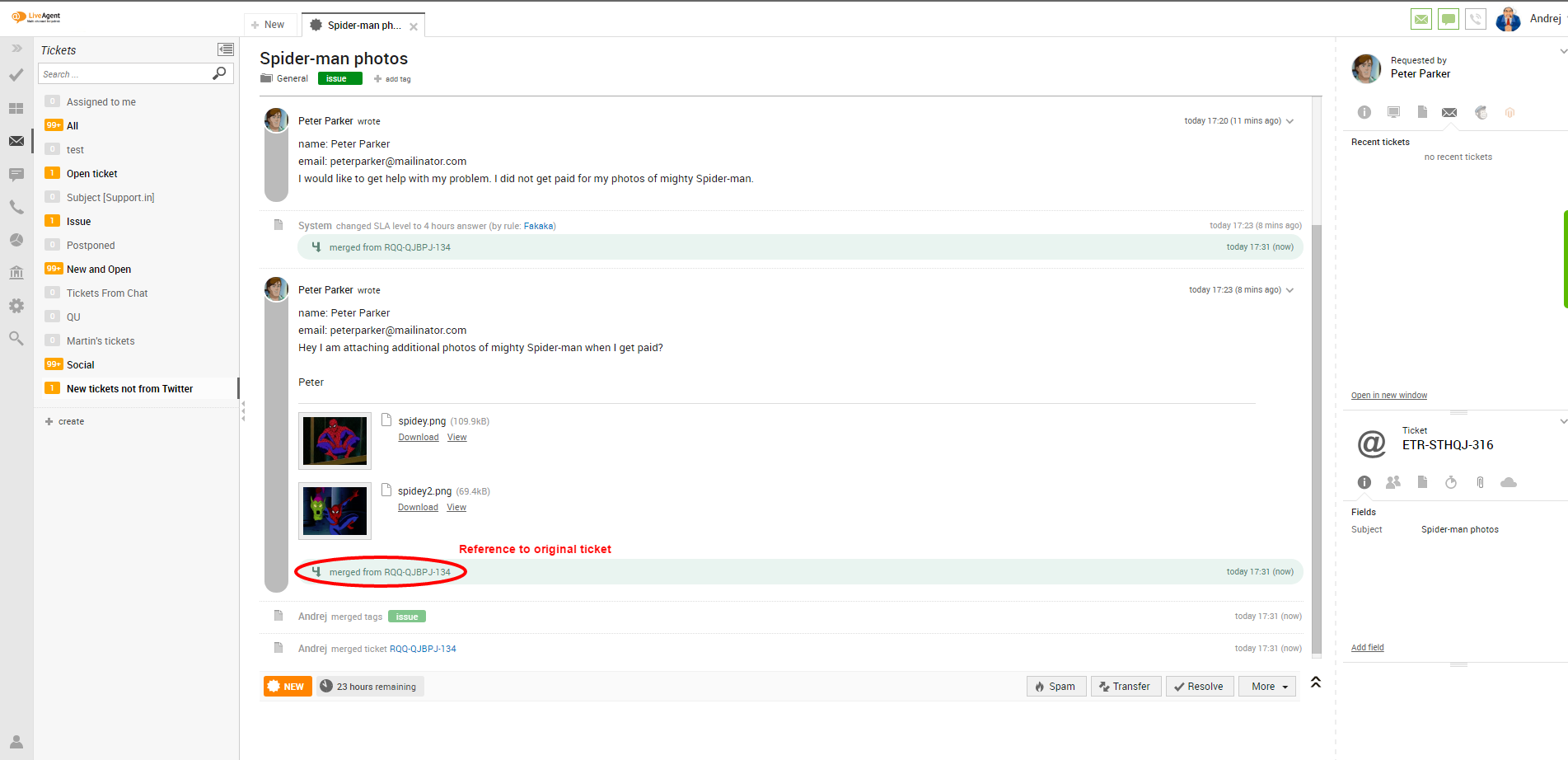Screen dimensions: 1568x760
Task: Click the green chat icon in top bar
Action: tap(1449, 19)
